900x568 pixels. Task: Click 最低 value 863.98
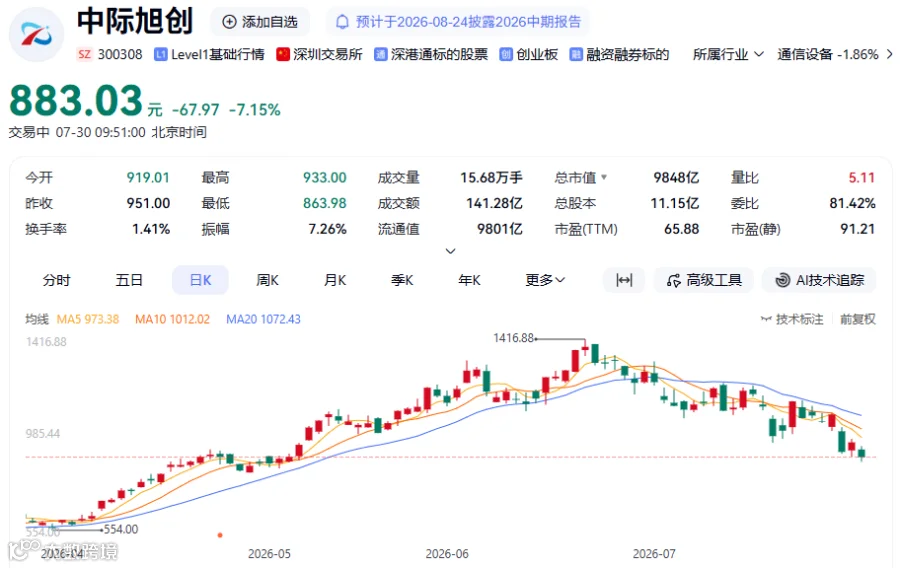(x=325, y=203)
